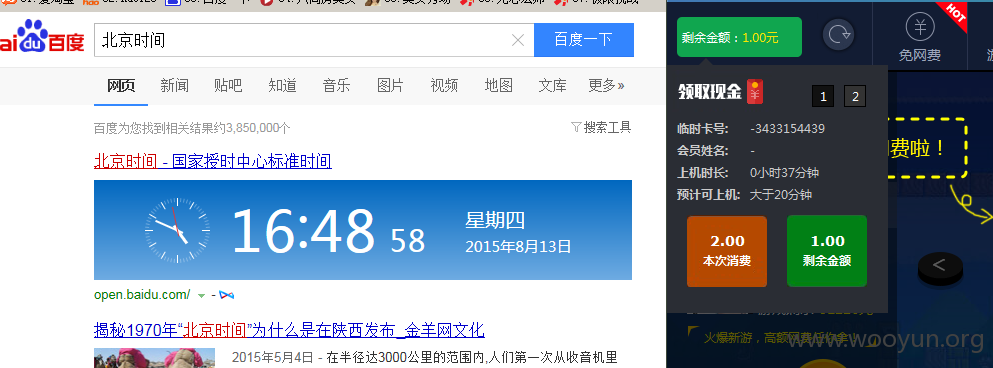Image resolution: width=993 pixels, height=368 pixels.
Task: Click the Baidu open-platform ribbon icon after open.baidu.com
Action: (227, 295)
